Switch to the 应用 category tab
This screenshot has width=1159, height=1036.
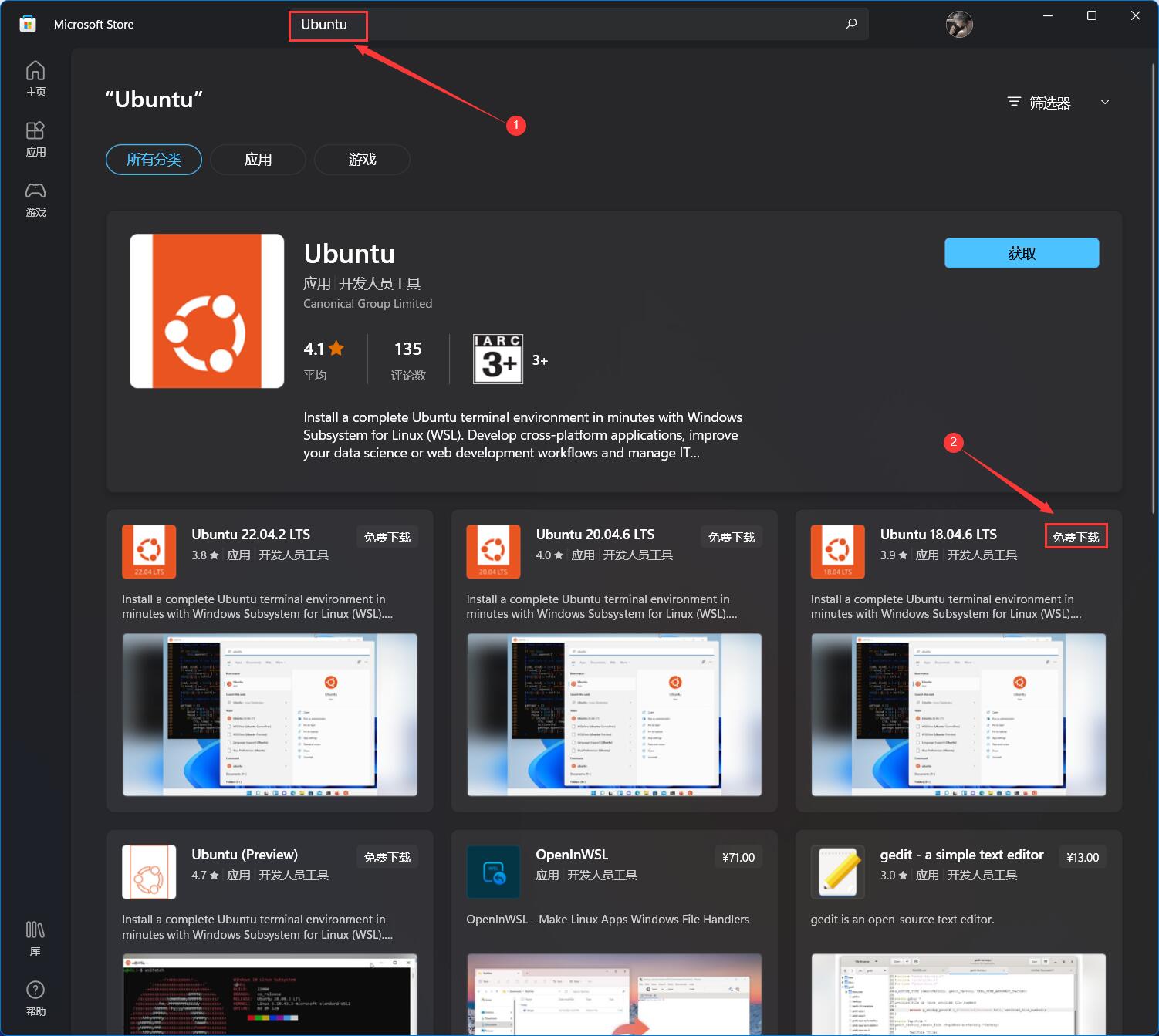[258, 160]
